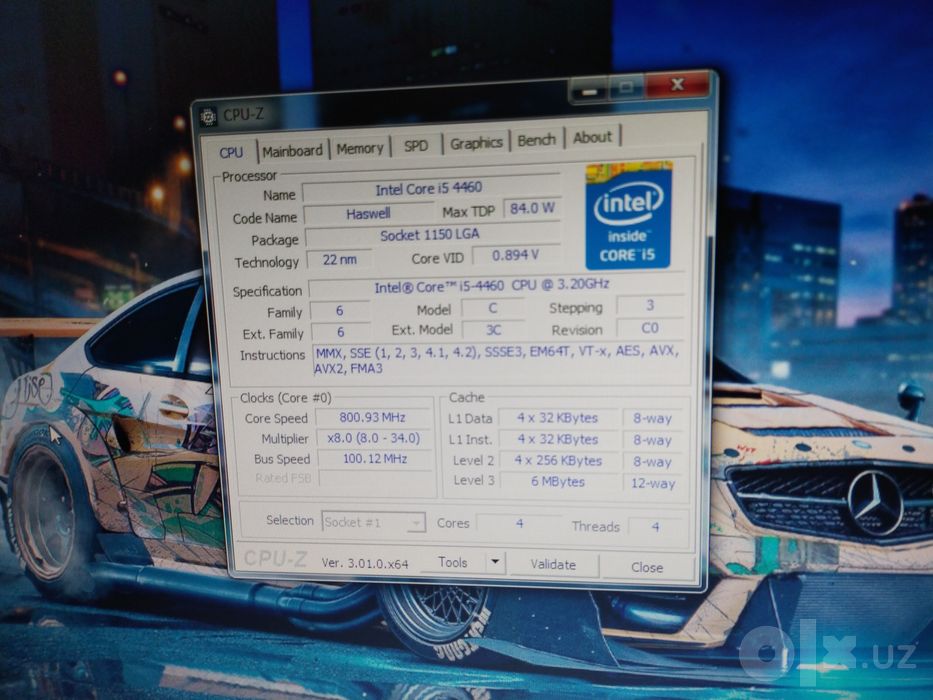Click the Ext. Family value '6'
This screenshot has width=933, height=700.
pos(340,332)
